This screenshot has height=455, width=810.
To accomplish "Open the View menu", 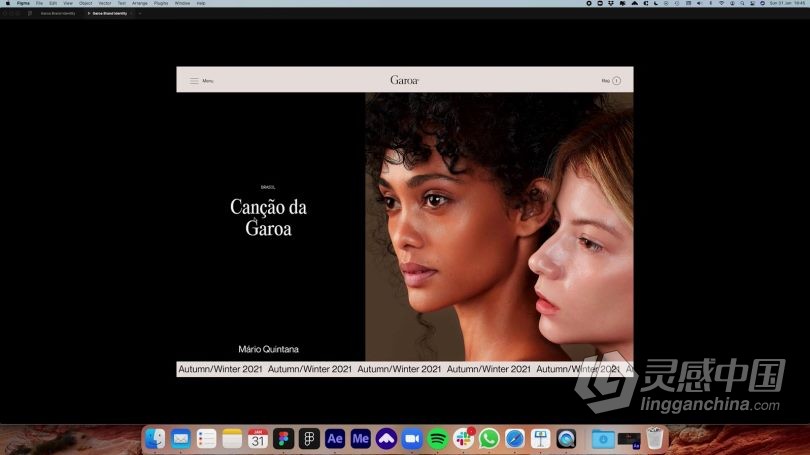I will tap(68, 3).
